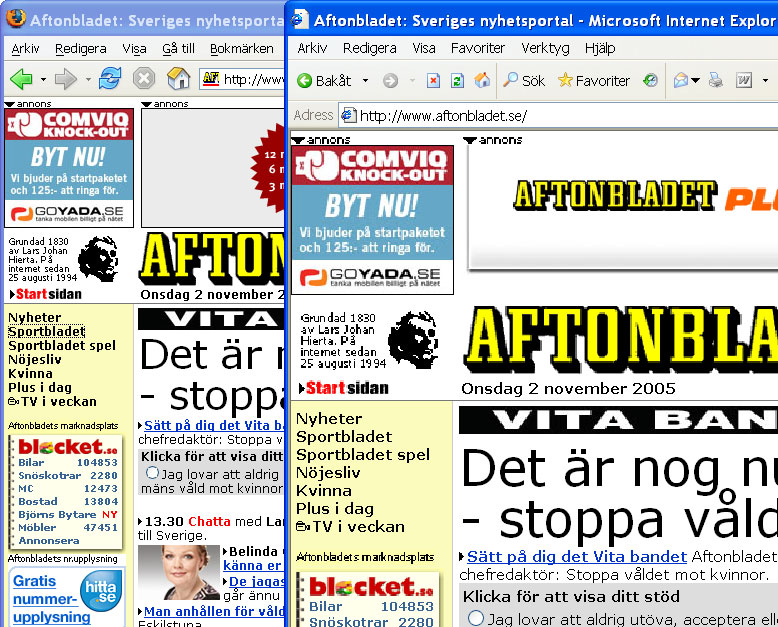778x627 pixels.
Task: Click IE address bar with aftonbladet.se URL
Action: 558,116
